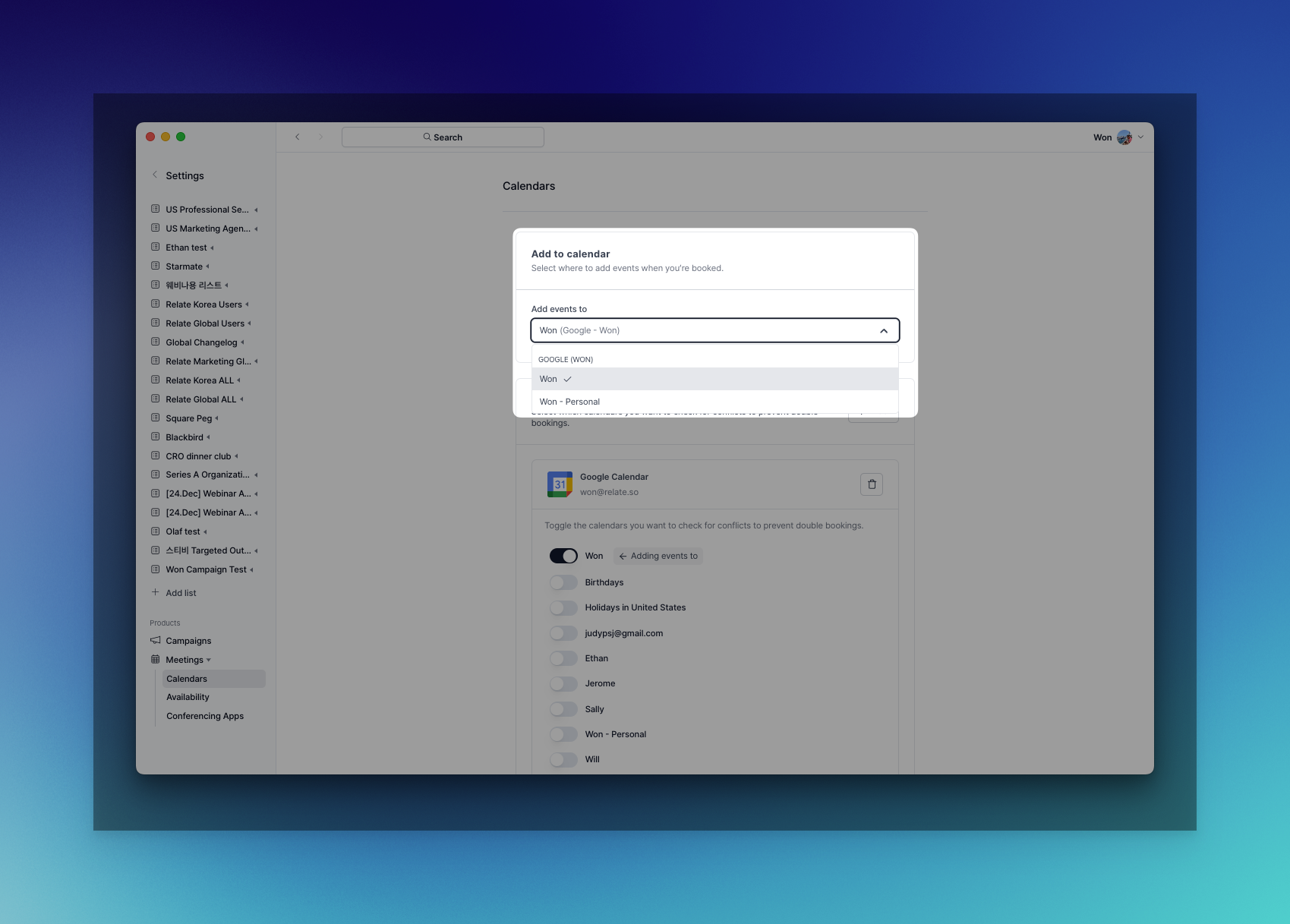Collapse the Meetings section arrow
Image resolution: width=1290 pixels, height=924 pixels.
click(x=209, y=660)
